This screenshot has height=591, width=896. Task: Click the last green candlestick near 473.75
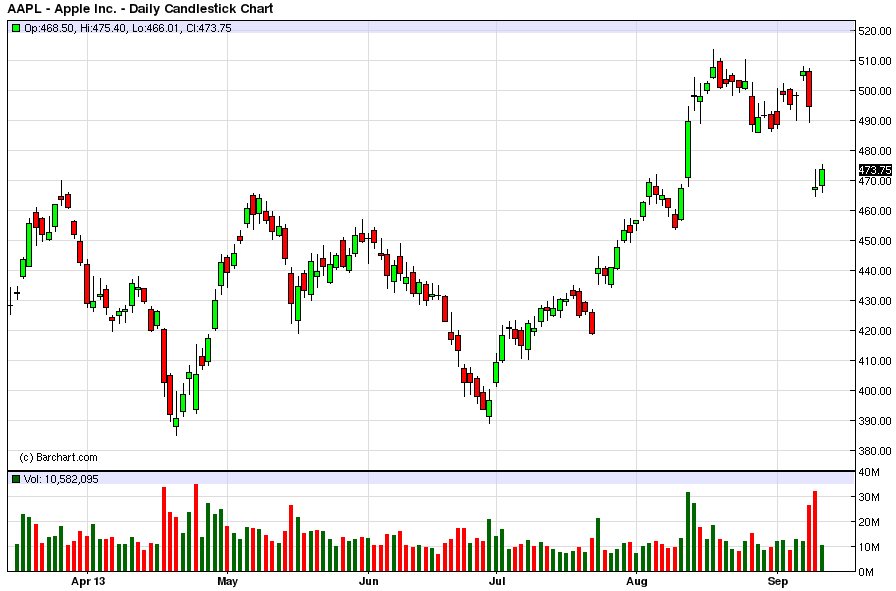[x=822, y=177]
